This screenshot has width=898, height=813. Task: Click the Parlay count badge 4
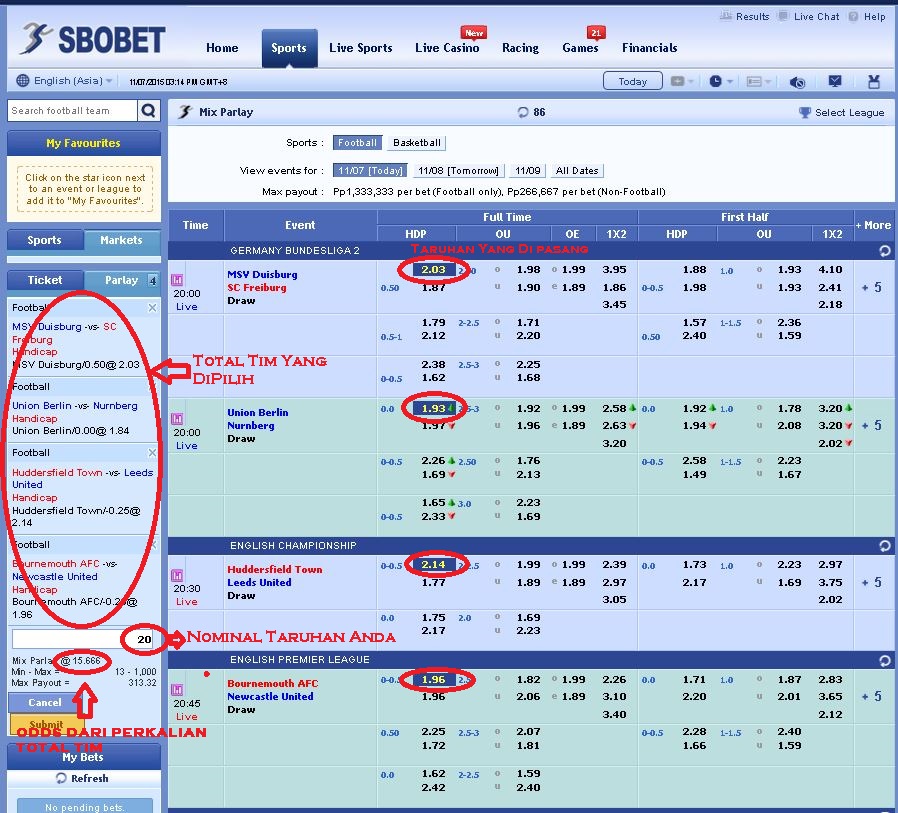[152, 280]
